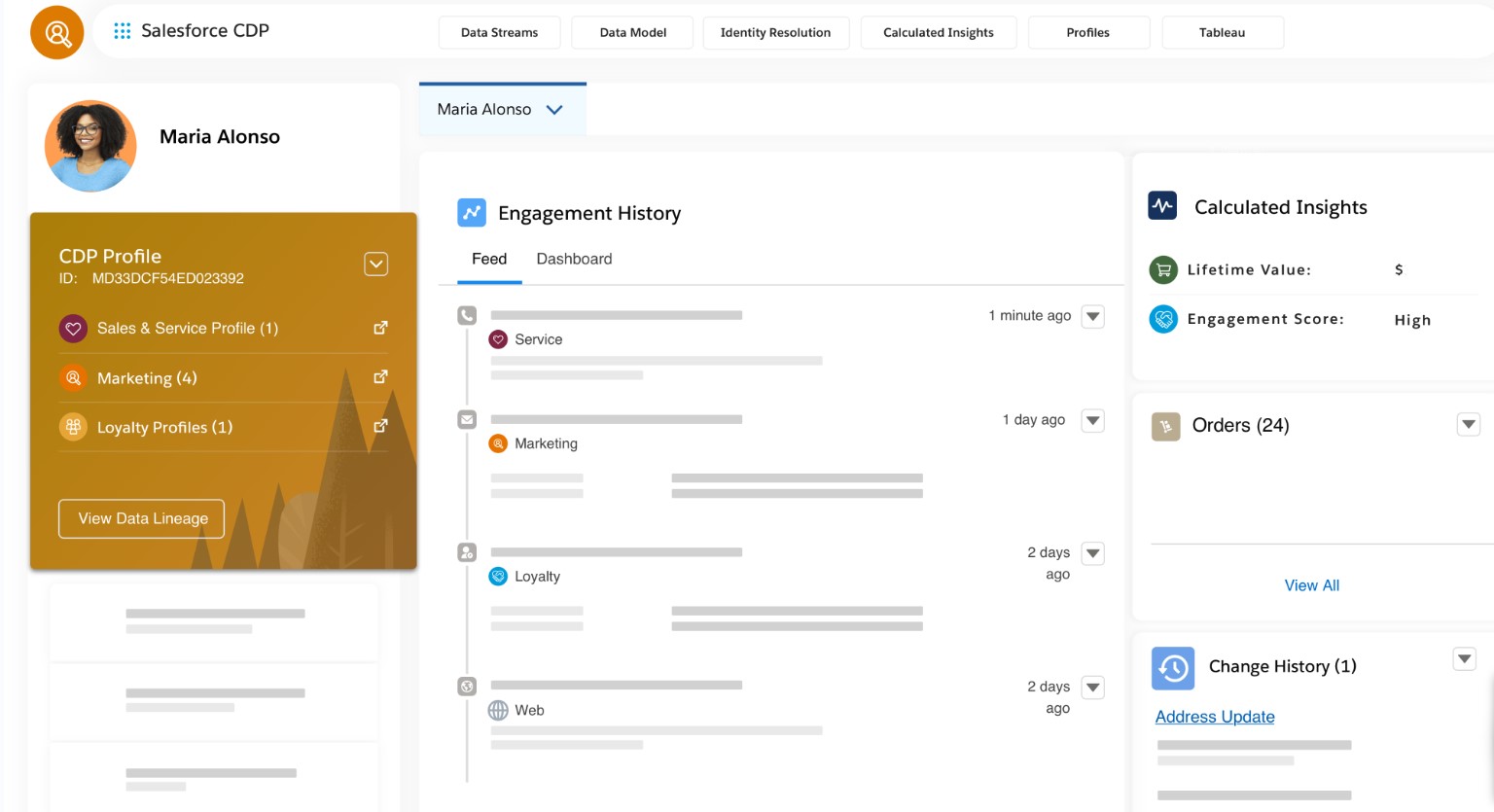
Task: Click the Marketing magnifier icon in CDP Profile
Action: (73, 377)
